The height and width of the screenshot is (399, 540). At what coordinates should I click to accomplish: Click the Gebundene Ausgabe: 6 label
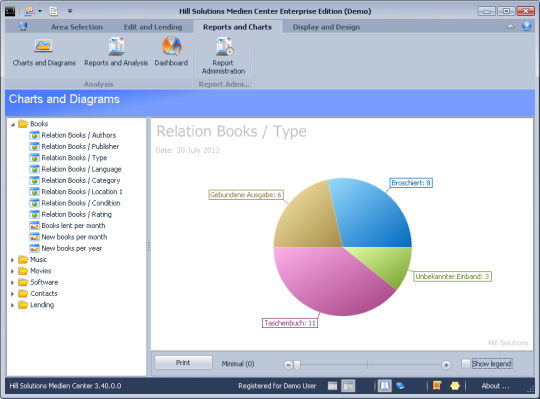pyautogui.click(x=246, y=195)
